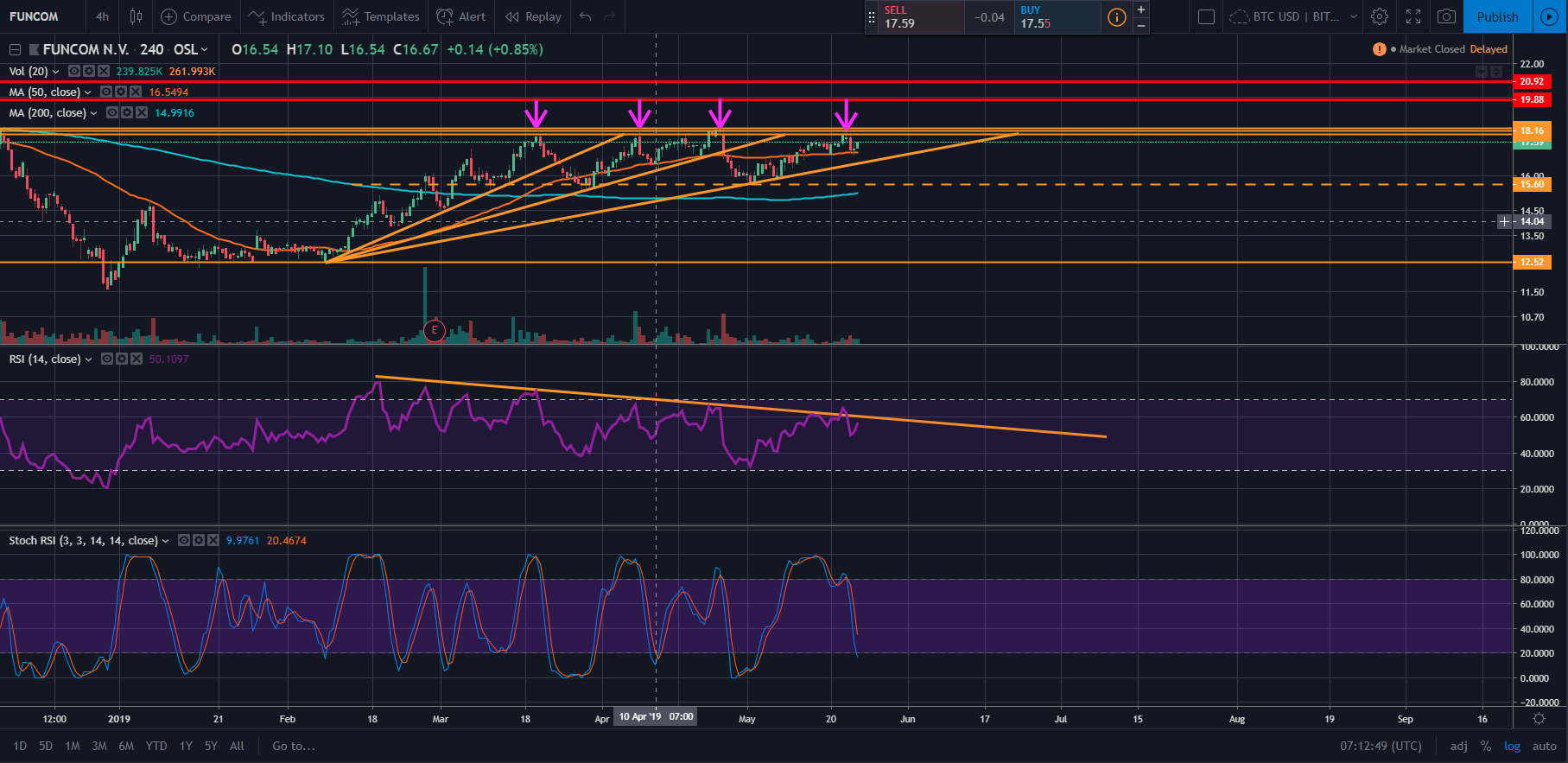Click Compare to add a symbol
The image size is (1568, 763).
click(196, 16)
